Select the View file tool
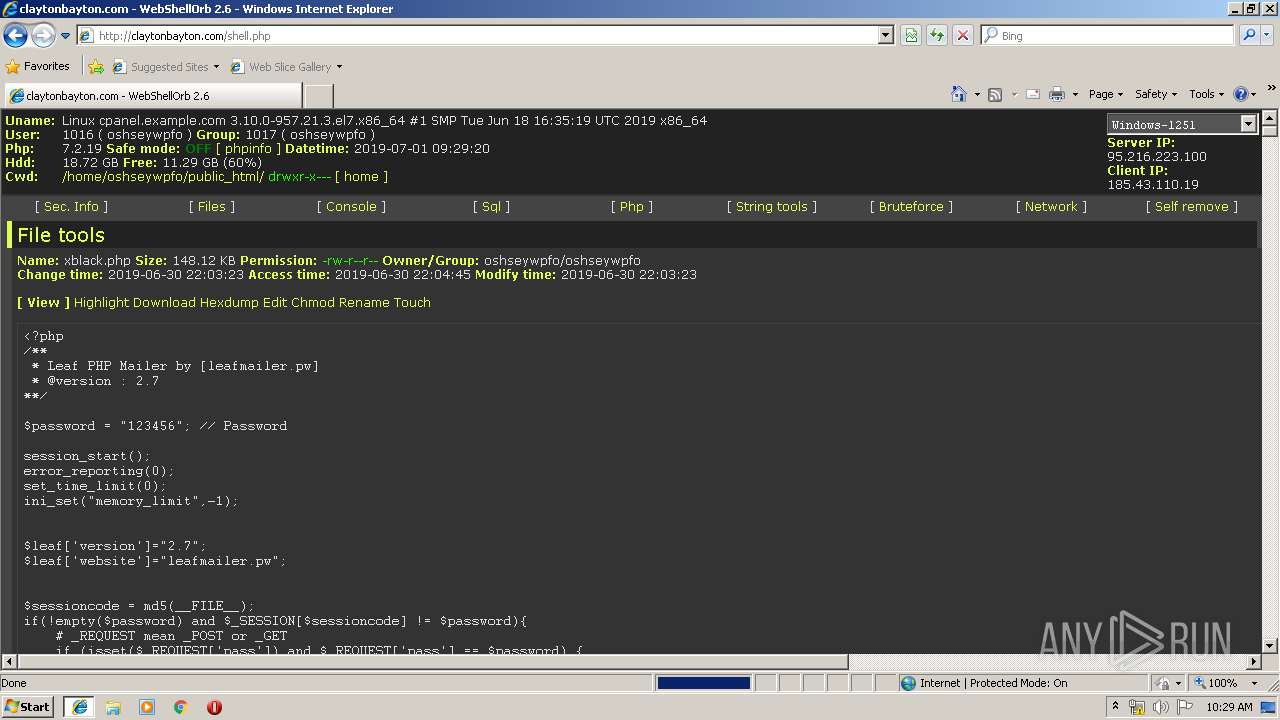 pos(43,302)
